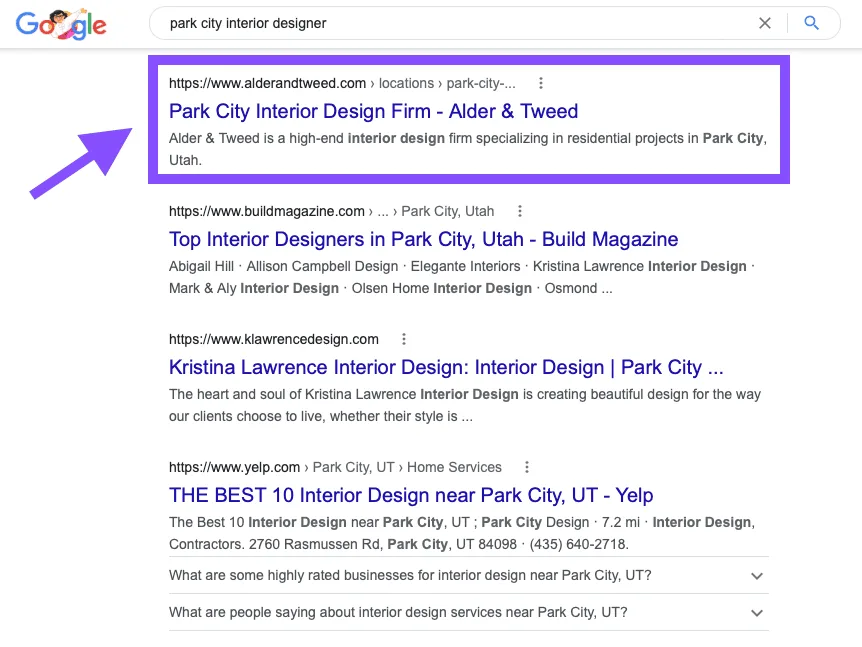862x647 pixels.
Task: Click into the search box text
Action: click(x=248, y=23)
